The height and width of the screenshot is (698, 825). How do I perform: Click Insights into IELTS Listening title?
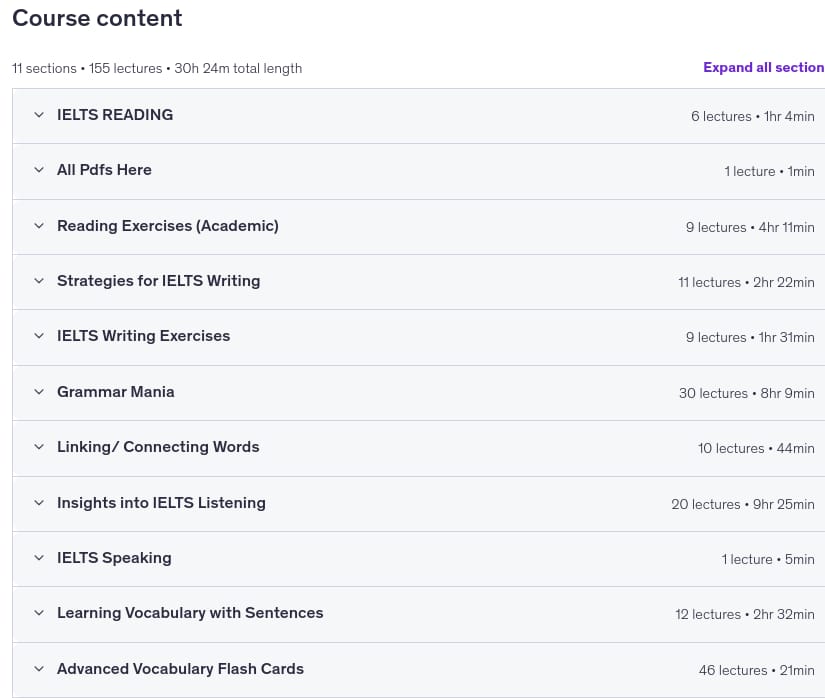pos(161,503)
